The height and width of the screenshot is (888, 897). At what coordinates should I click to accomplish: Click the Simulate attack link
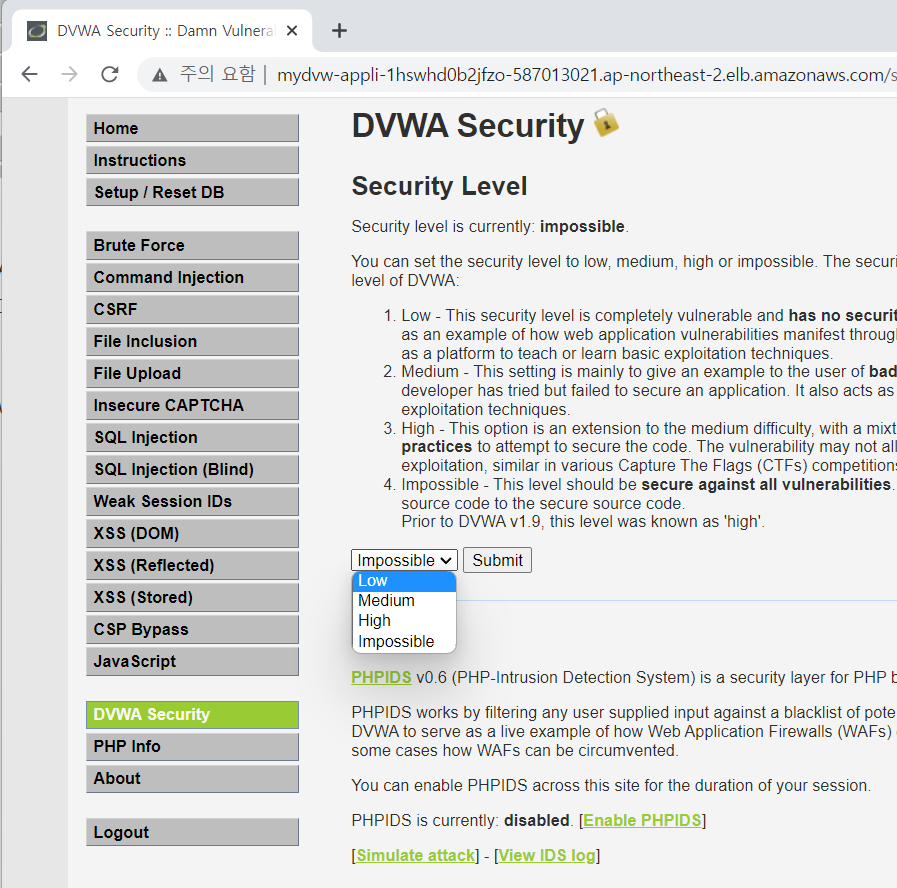point(415,856)
